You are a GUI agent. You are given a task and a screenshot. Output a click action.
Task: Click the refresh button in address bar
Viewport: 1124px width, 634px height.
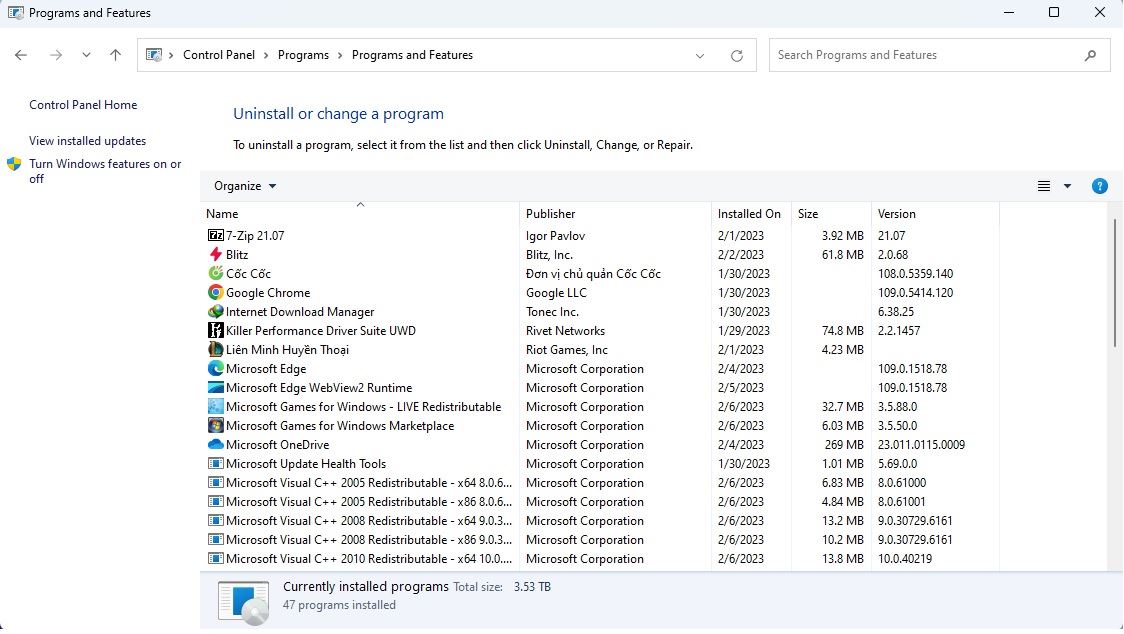737,56
